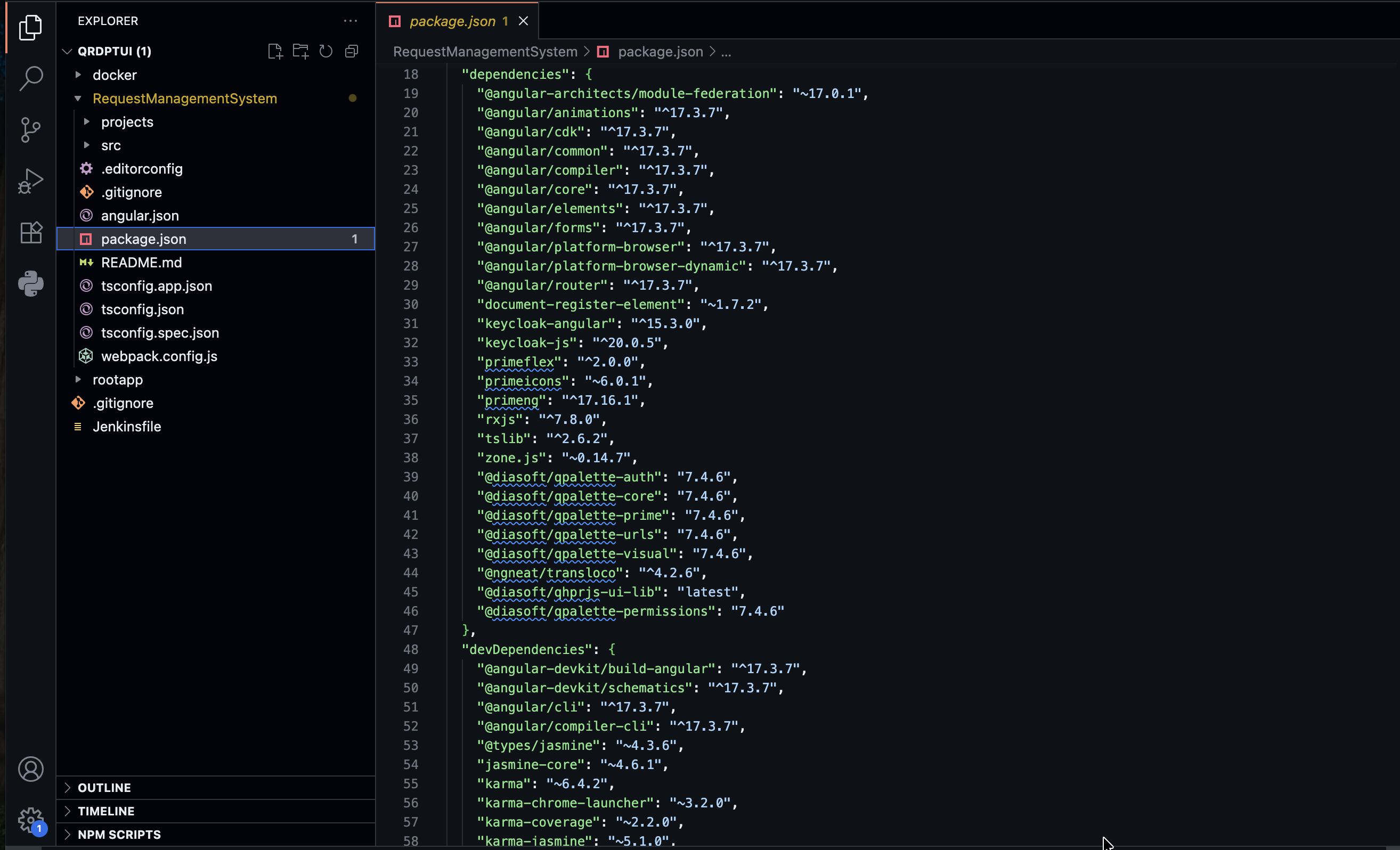1400x850 pixels.
Task: Open webpack.config.js from the file tree
Action: point(159,356)
